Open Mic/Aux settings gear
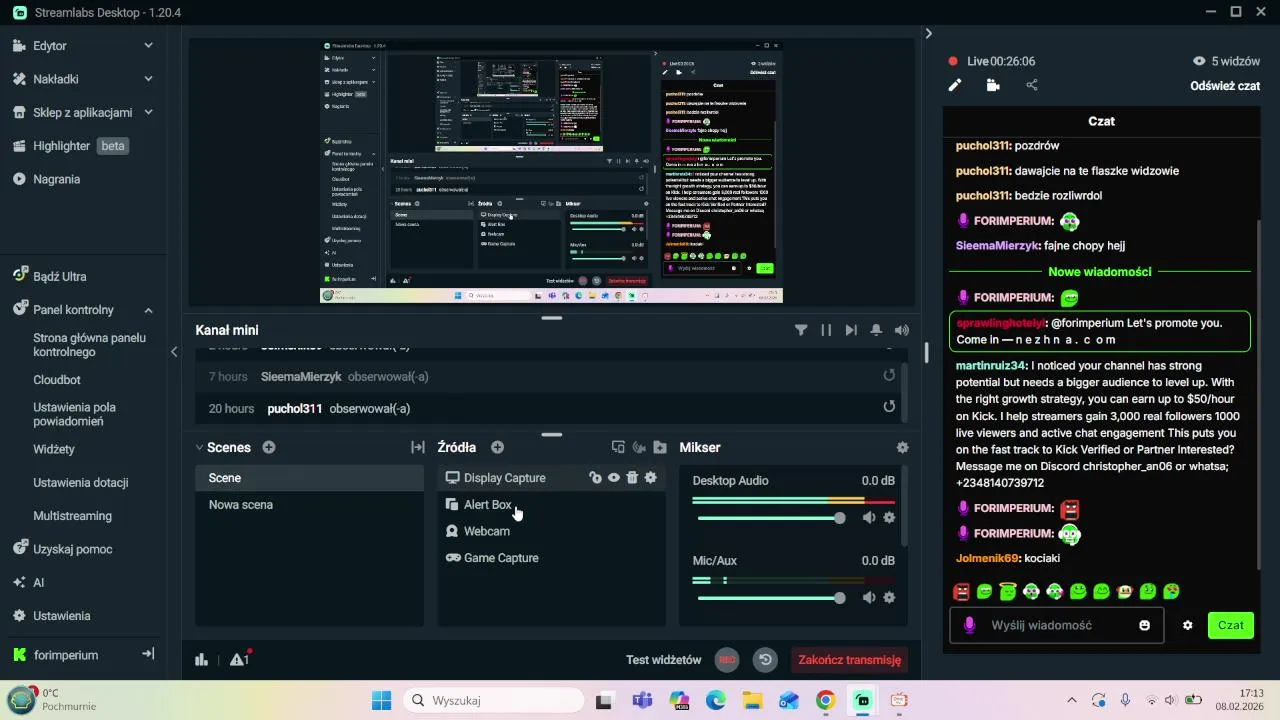The width and height of the screenshot is (1280, 720). click(x=889, y=598)
